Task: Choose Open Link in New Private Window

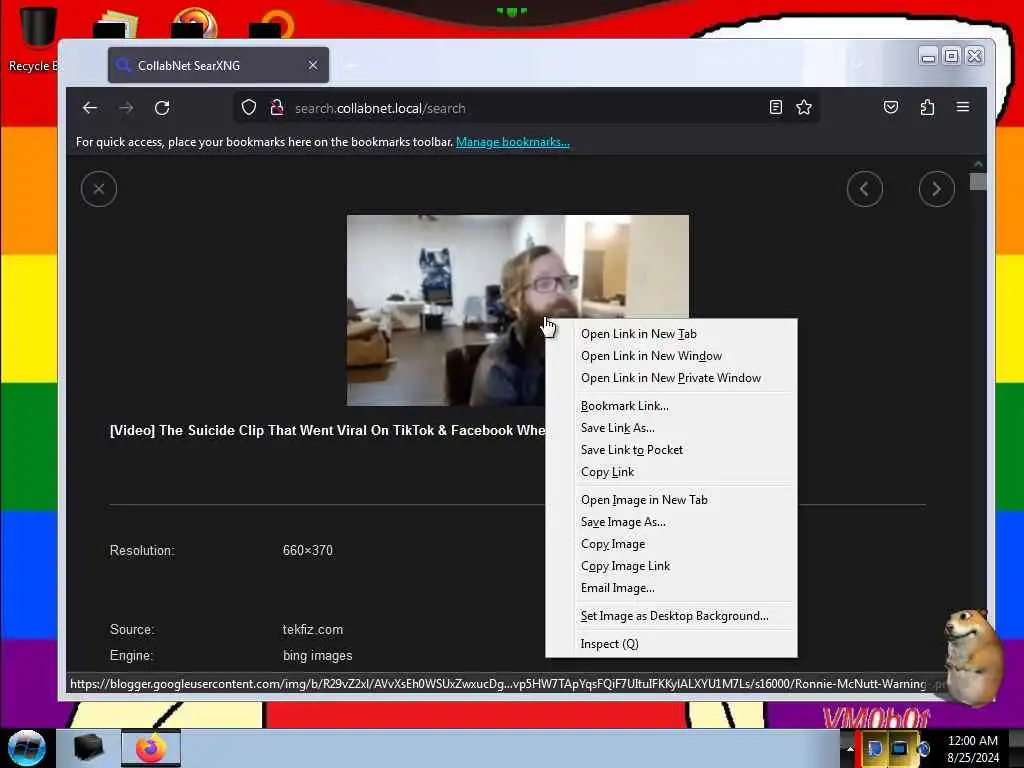Action: tap(671, 378)
